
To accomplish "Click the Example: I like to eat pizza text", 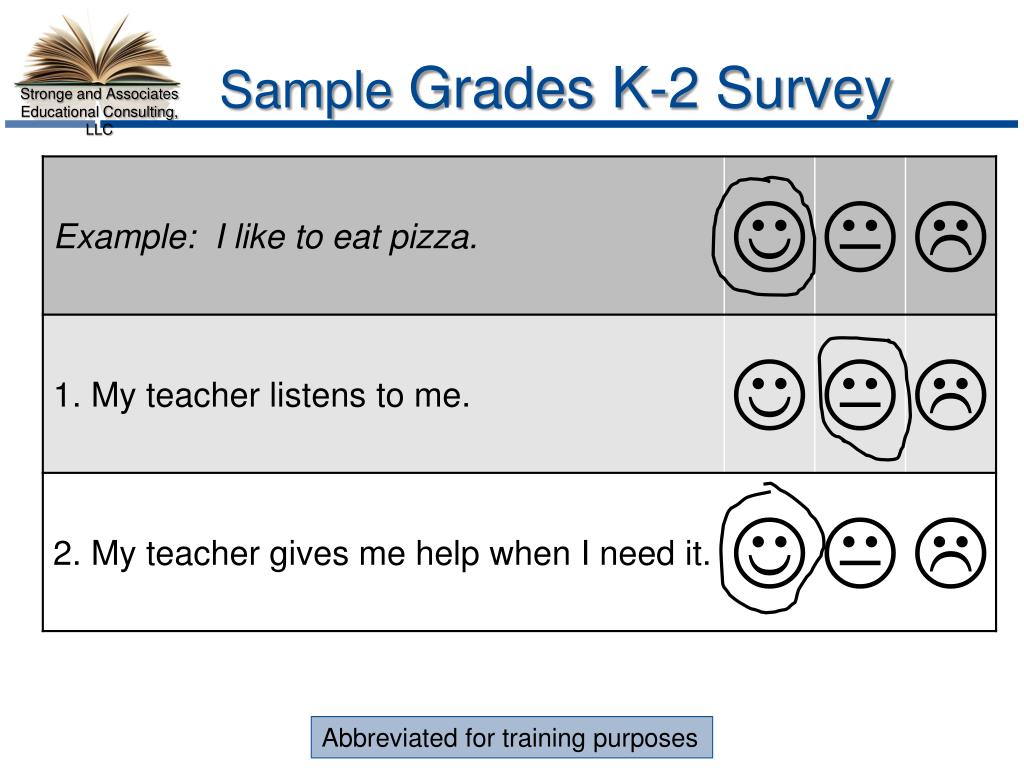I will click(266, 236).
